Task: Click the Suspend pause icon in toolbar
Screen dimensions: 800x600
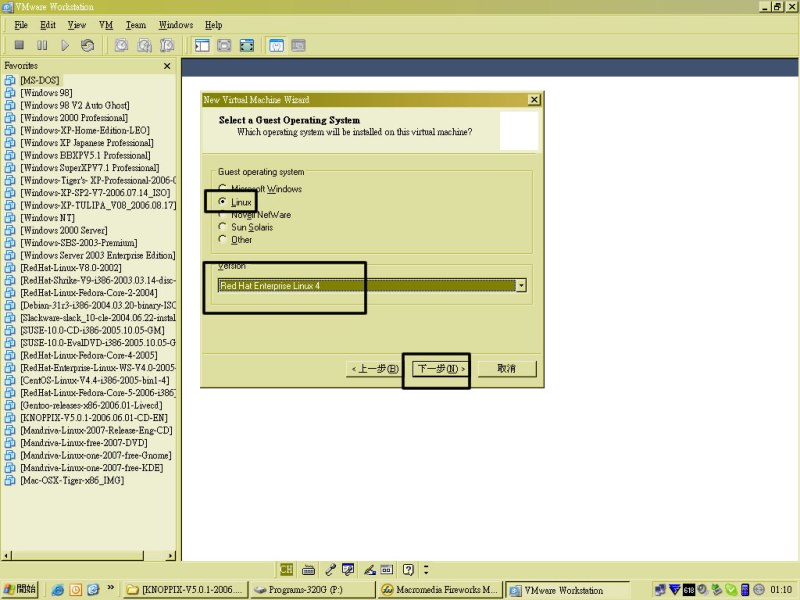Action: click(x=42, y=45)
